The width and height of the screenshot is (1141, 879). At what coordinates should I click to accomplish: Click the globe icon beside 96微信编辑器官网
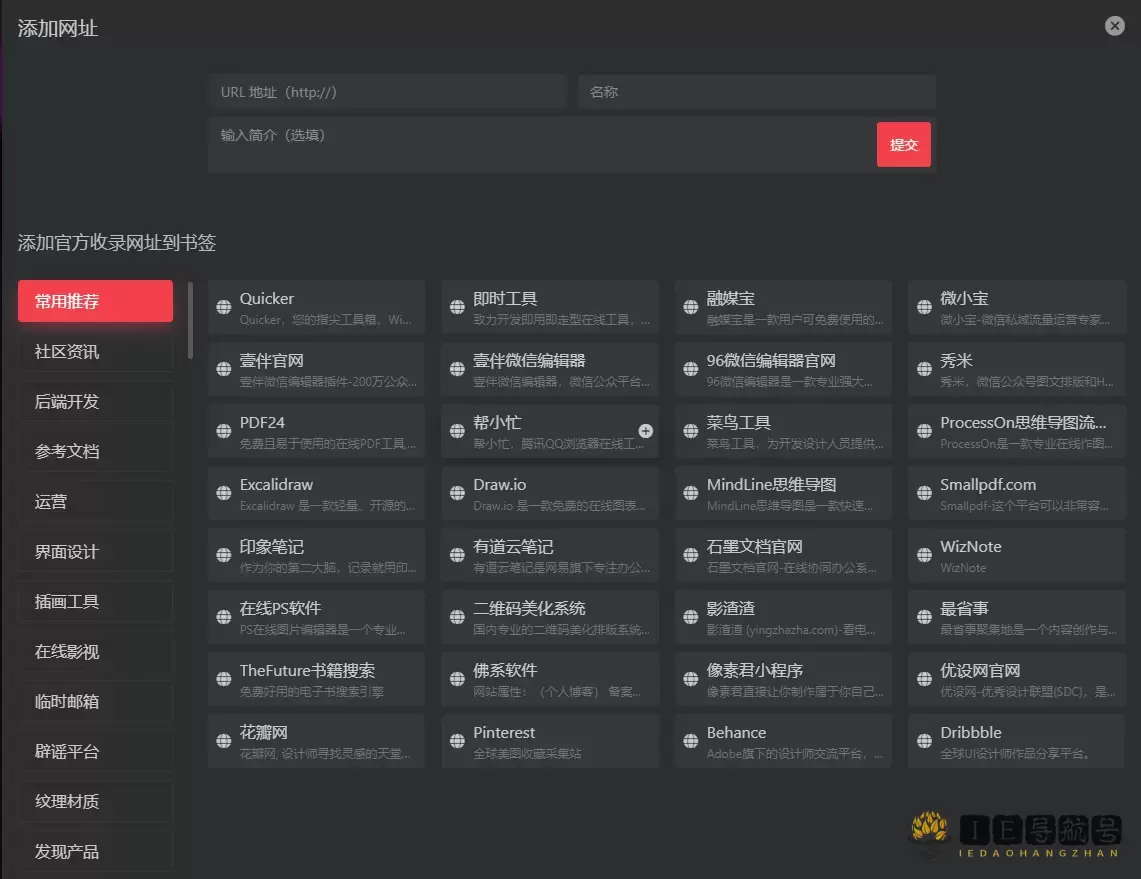pyautogui.click(x=691, y=369)
